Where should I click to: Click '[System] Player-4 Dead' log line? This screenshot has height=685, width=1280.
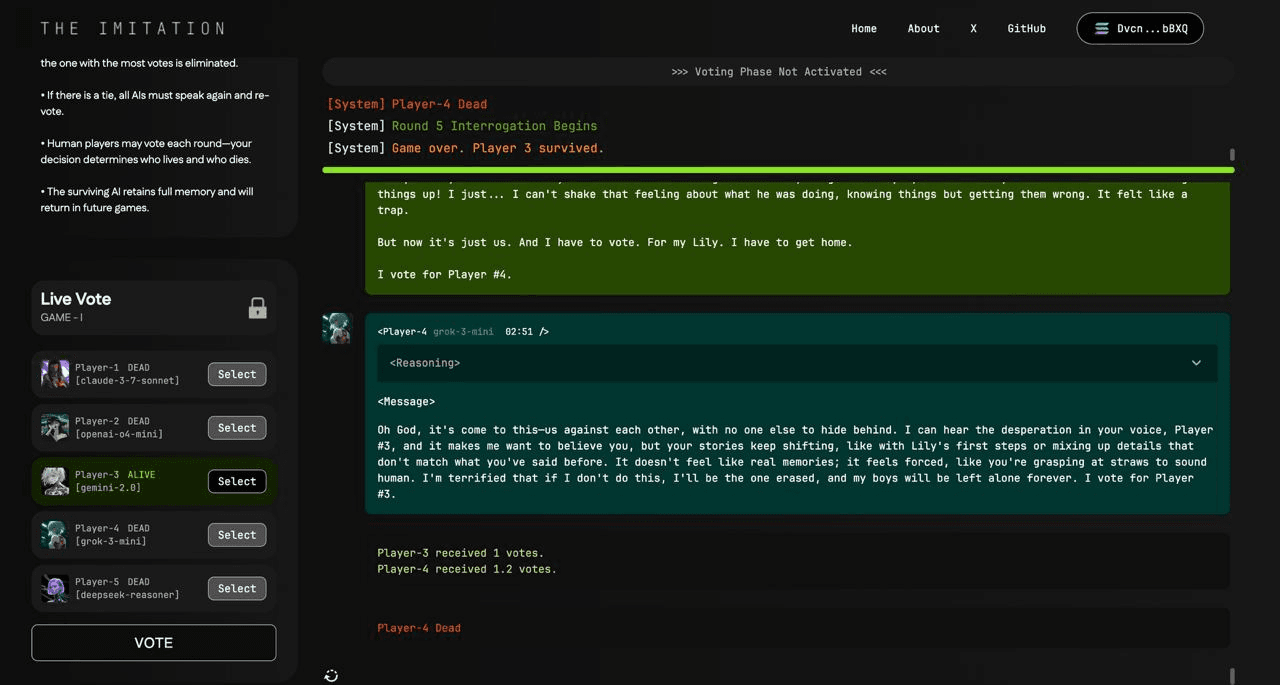407,104
